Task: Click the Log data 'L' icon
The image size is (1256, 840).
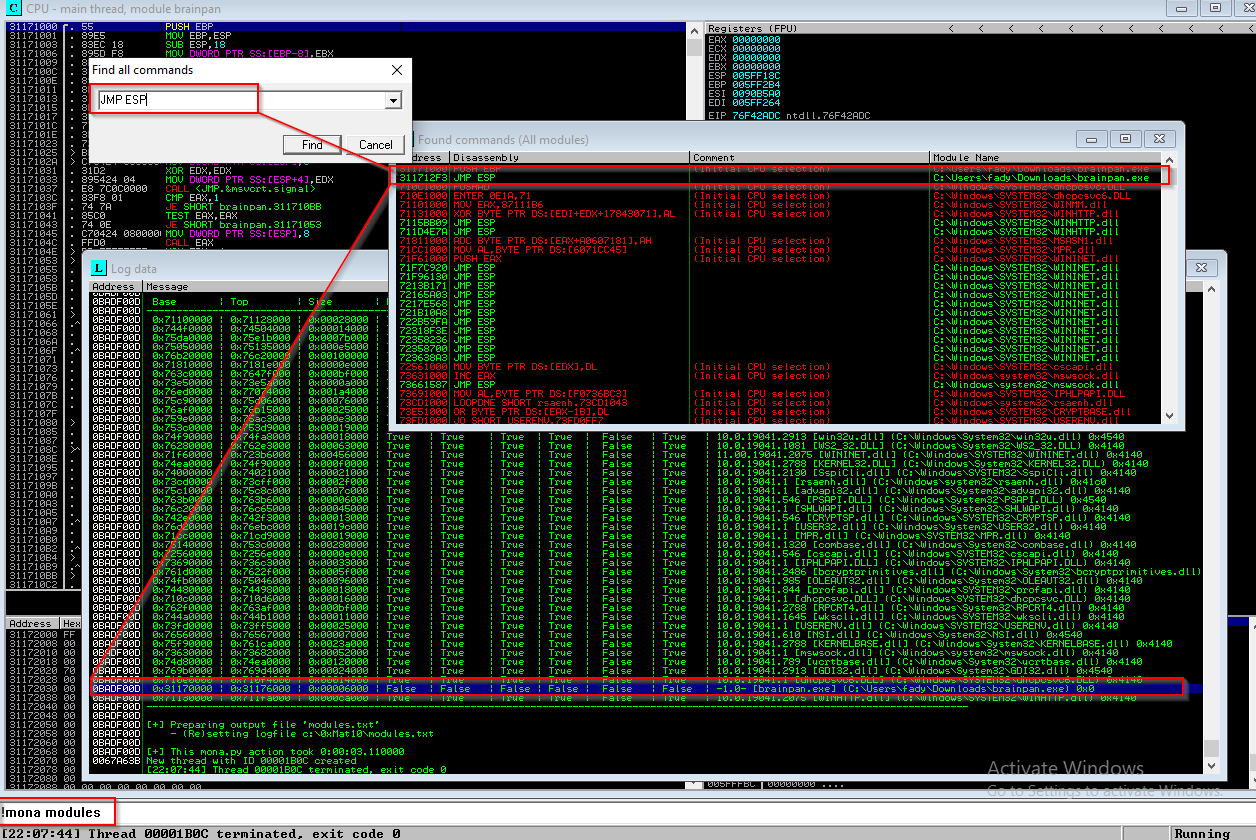Action: 98,268
